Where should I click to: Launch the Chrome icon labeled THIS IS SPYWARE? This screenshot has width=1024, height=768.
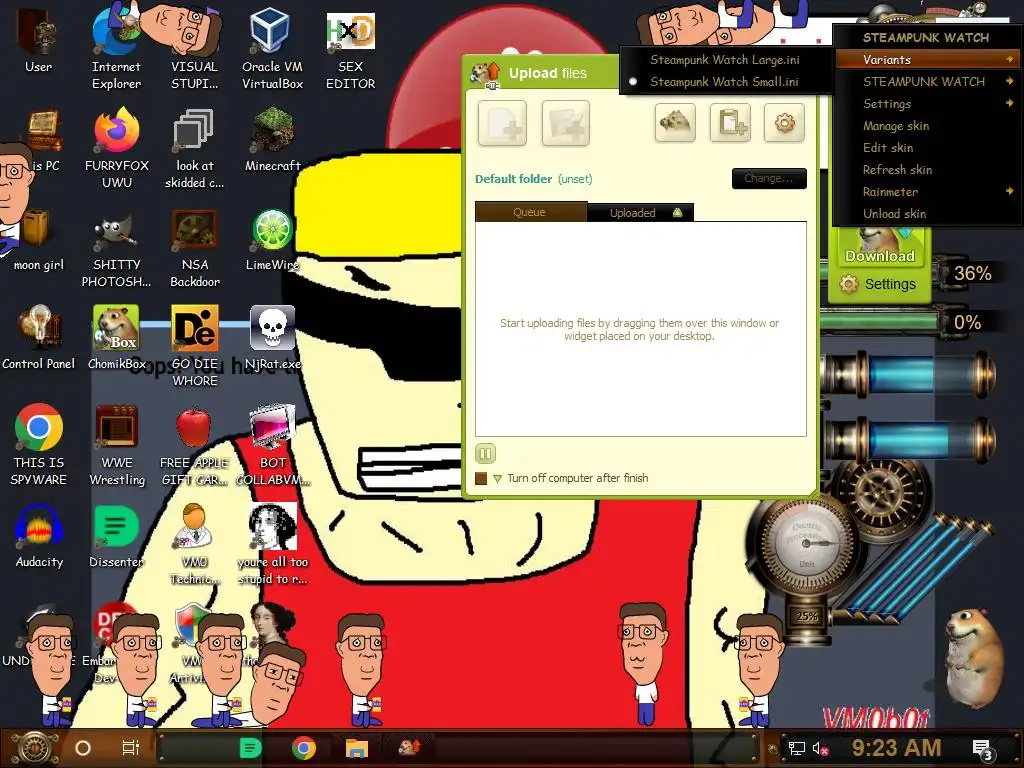pos(39,444)
